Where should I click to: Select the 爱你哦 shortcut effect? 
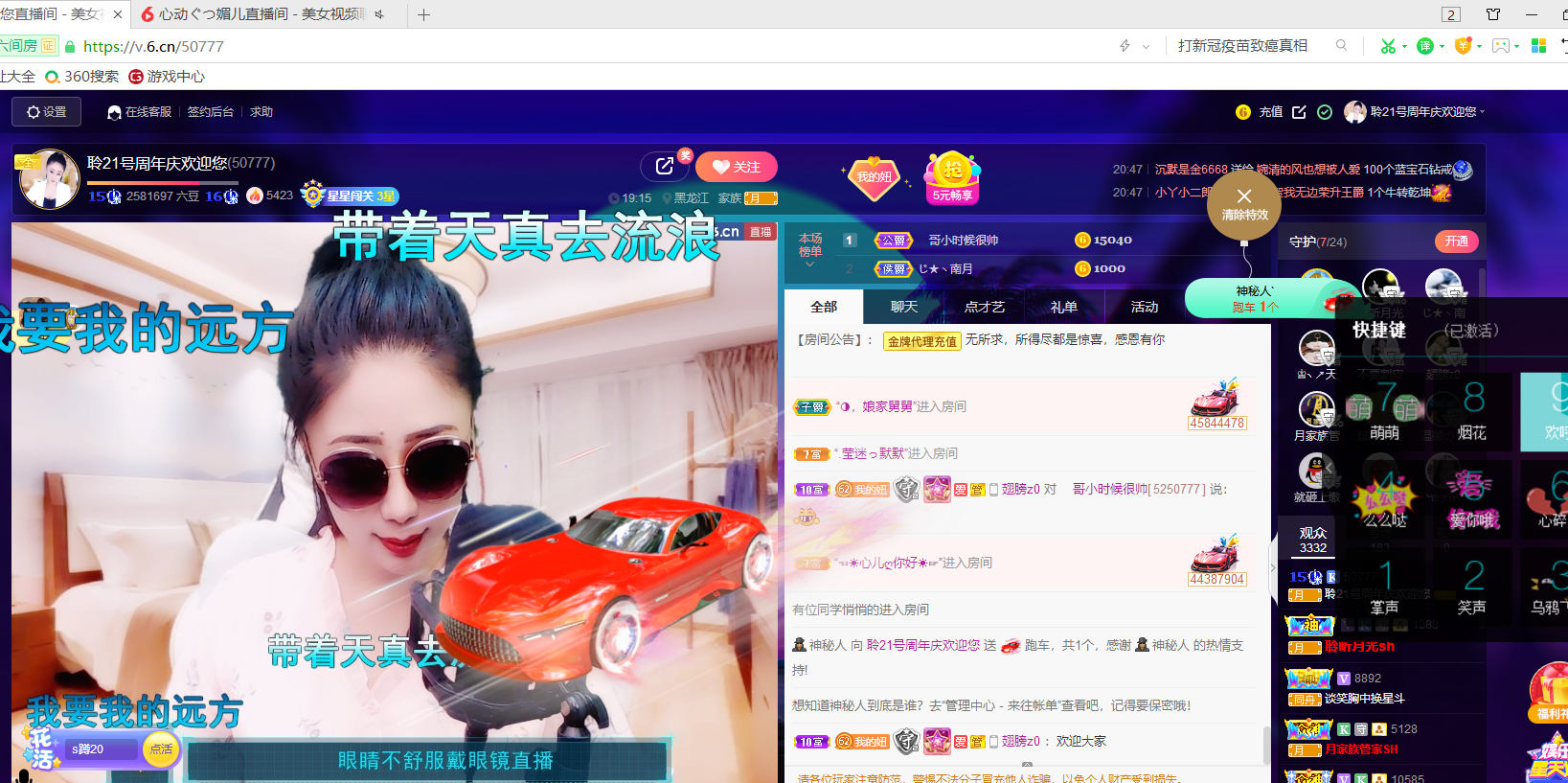click(x=1472, y=498)
